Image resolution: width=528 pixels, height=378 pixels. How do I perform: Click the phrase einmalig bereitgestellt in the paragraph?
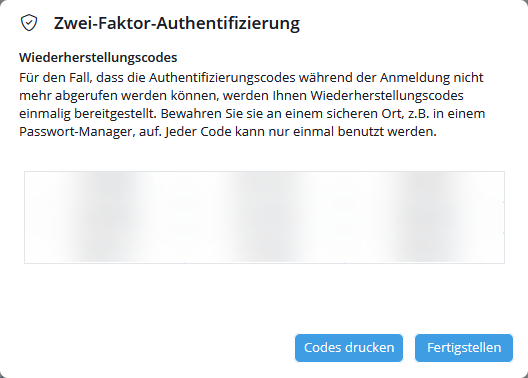point(88,113)
